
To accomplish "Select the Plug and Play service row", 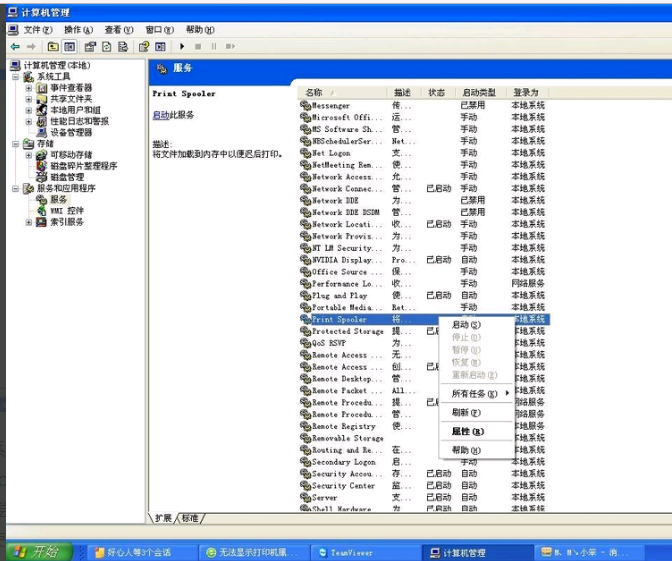I will pos(424,295).
